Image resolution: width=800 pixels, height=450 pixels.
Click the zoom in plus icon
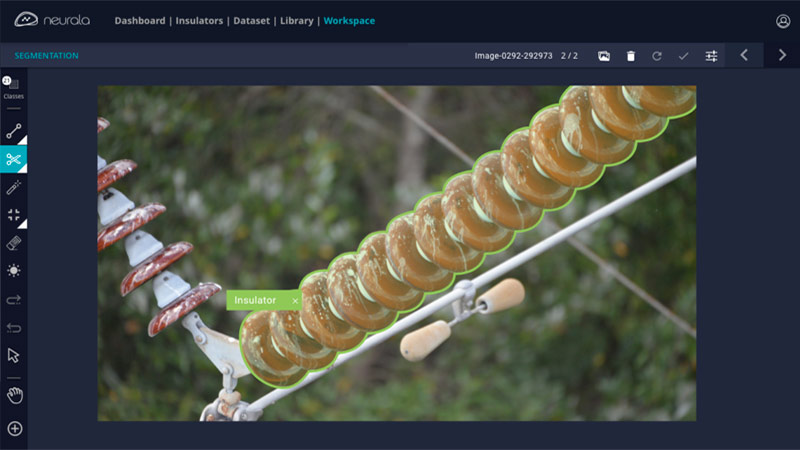point(14,429)
